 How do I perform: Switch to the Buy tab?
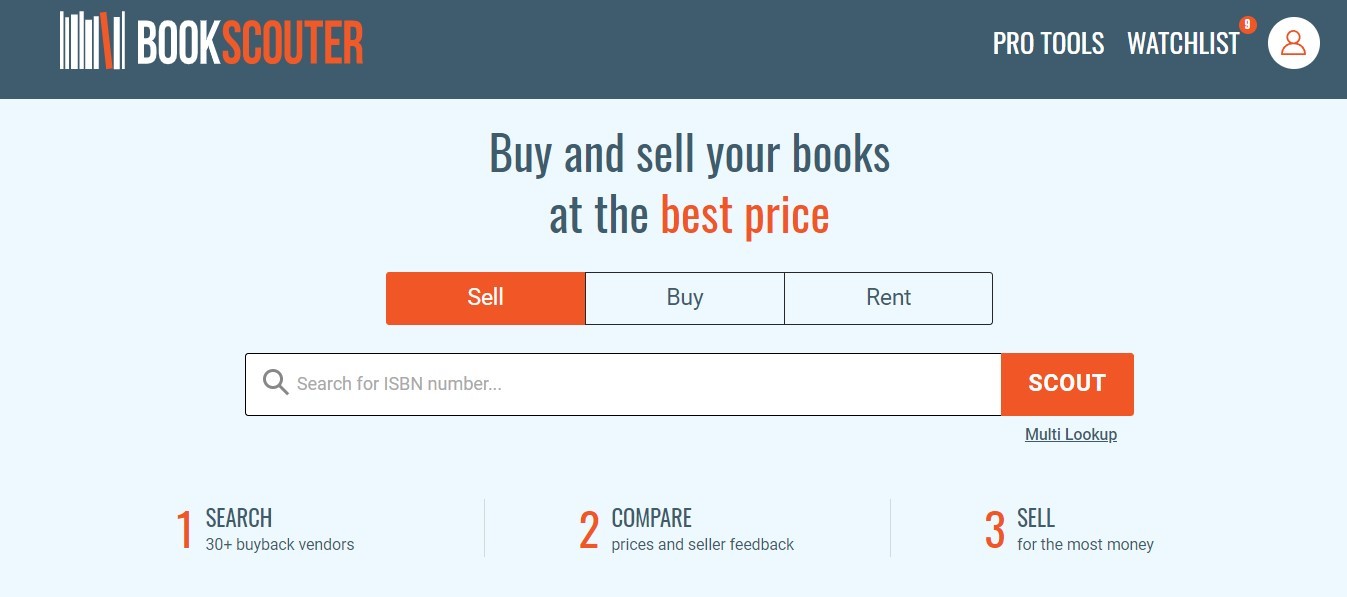684,297
